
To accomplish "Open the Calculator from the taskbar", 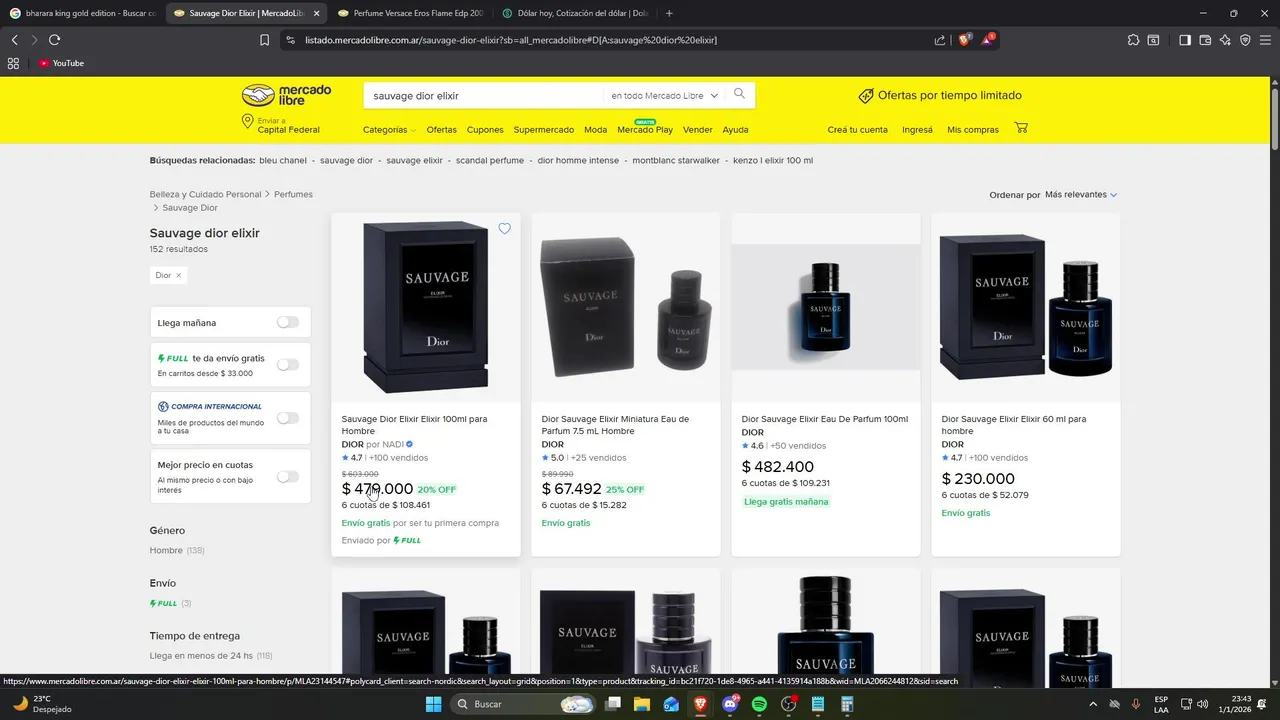I will 846,704.
